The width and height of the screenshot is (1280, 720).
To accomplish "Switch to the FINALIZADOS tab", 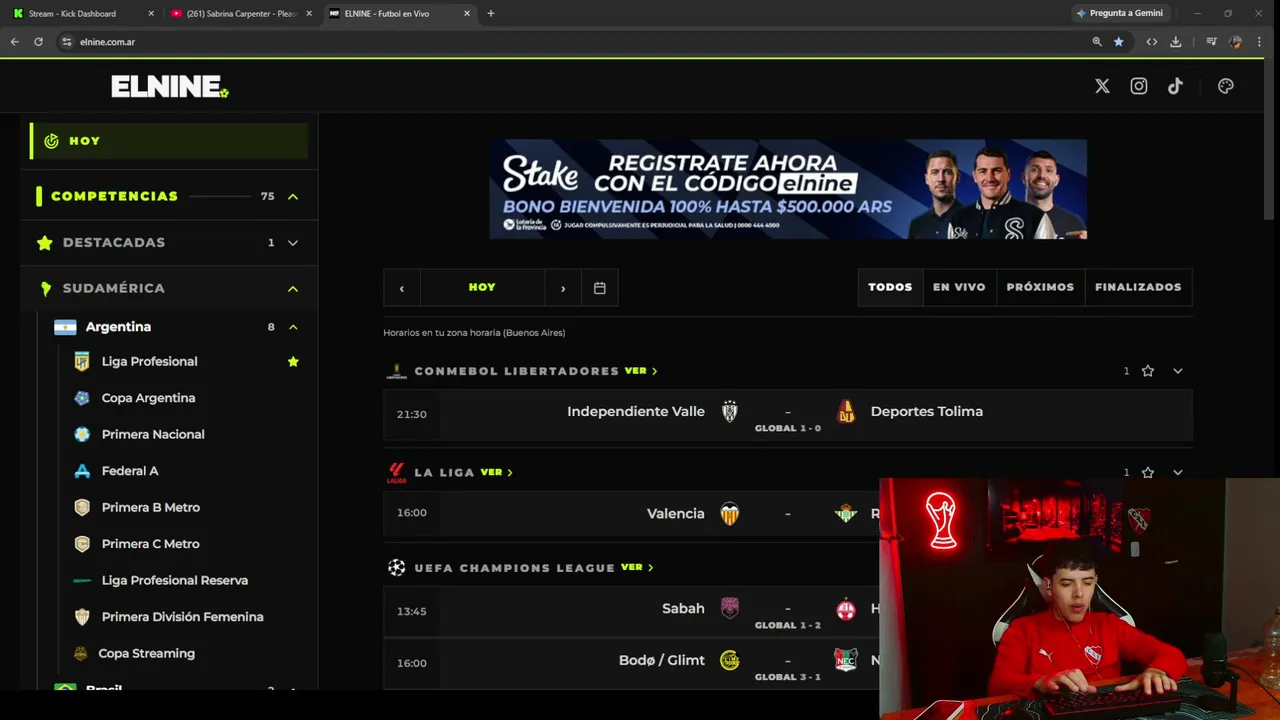I will (x=1138, y=287).
